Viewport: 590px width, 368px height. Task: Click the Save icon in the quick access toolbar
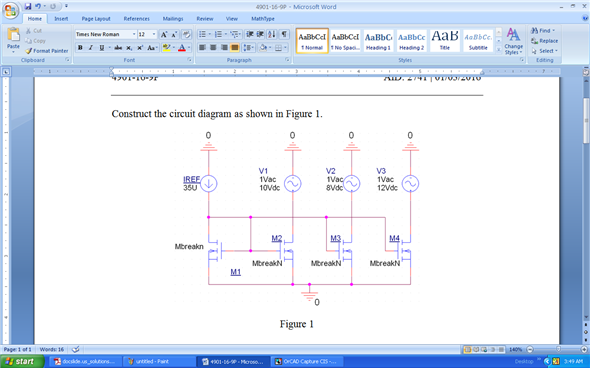(x=28, y=6)
